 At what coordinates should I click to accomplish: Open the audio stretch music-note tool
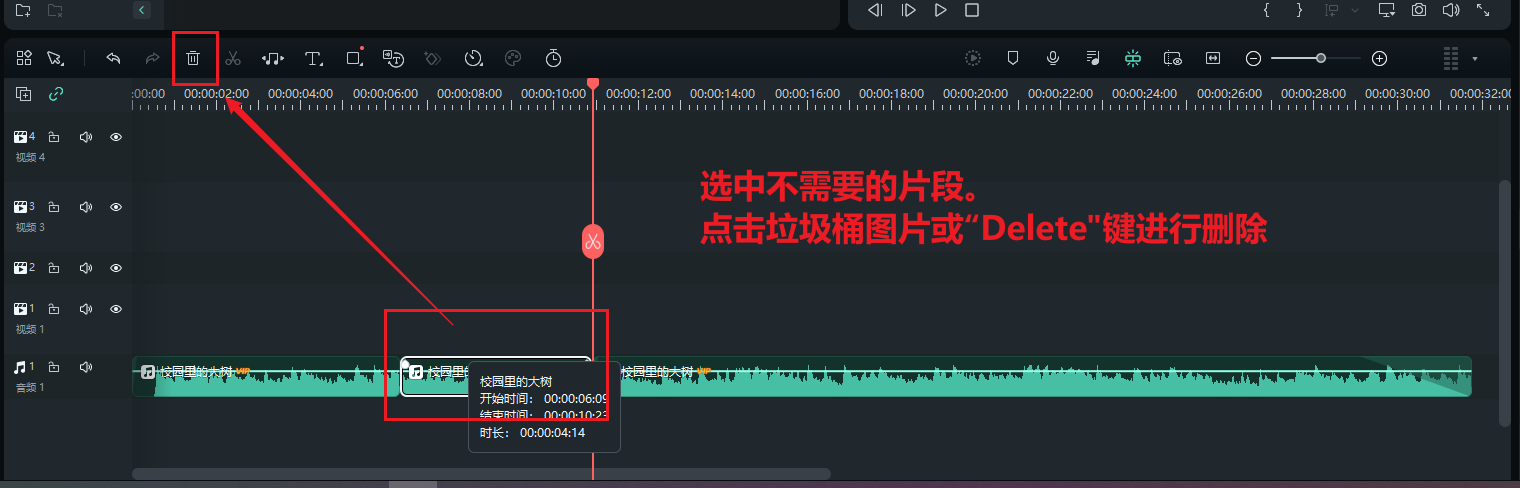point(273,59)
